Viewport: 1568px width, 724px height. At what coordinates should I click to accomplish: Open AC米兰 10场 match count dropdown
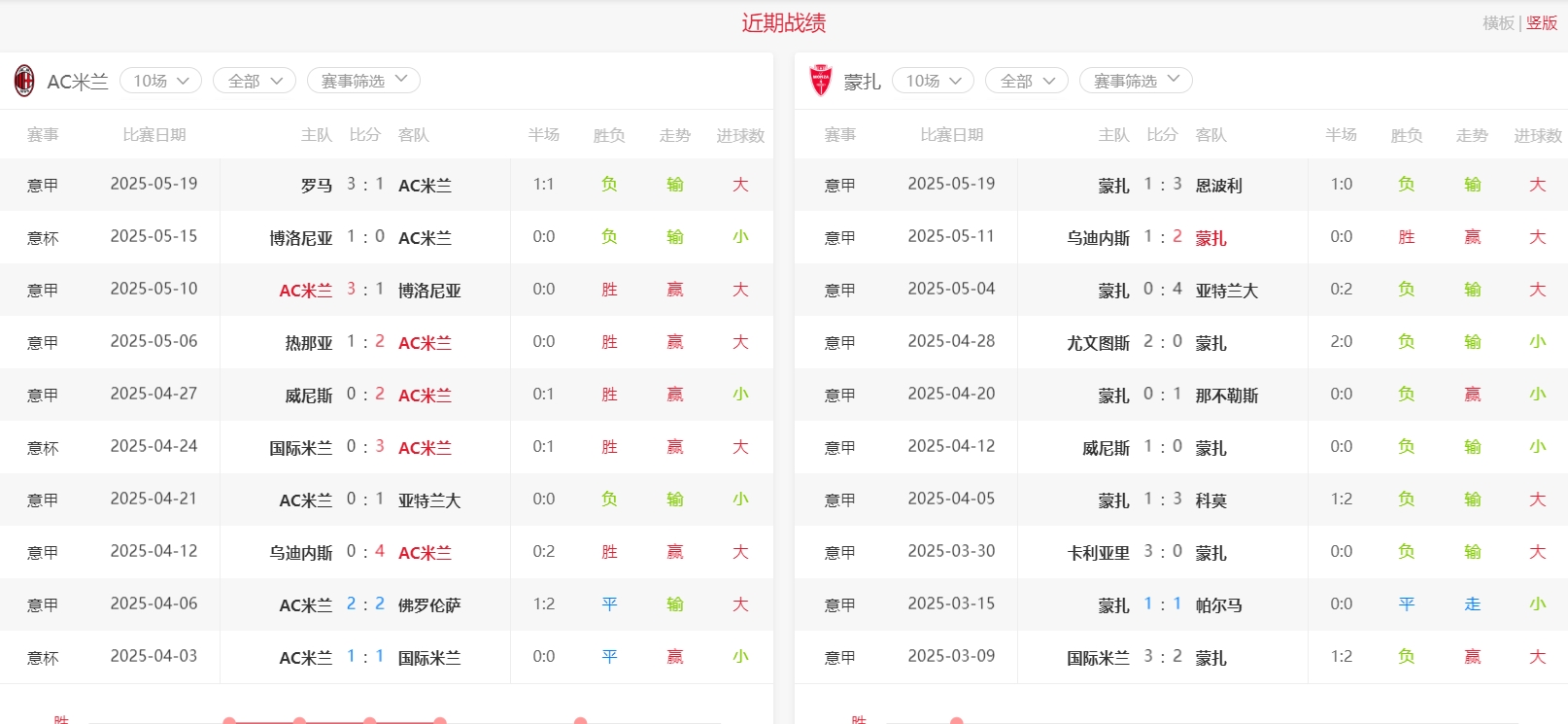pyautogui.click(x=160, y=81)
